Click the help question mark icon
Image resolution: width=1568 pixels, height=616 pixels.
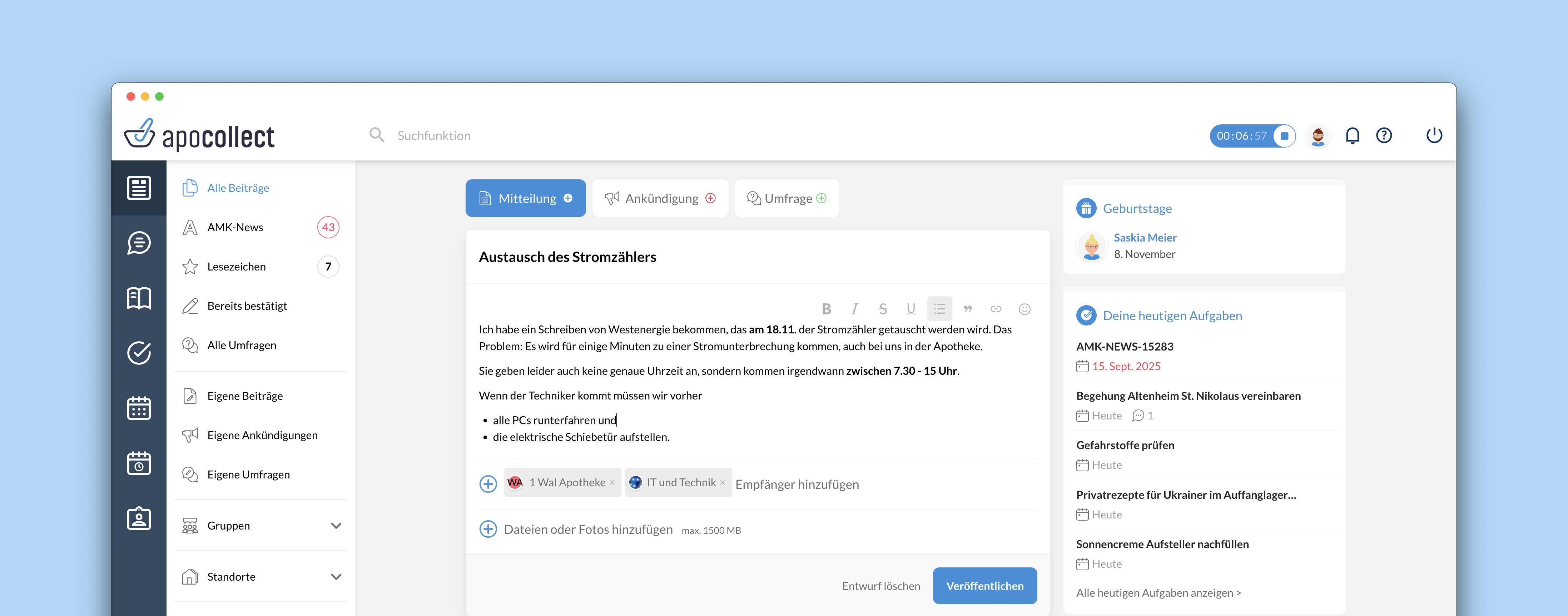pyautogui.click(x=1384, y=135)
